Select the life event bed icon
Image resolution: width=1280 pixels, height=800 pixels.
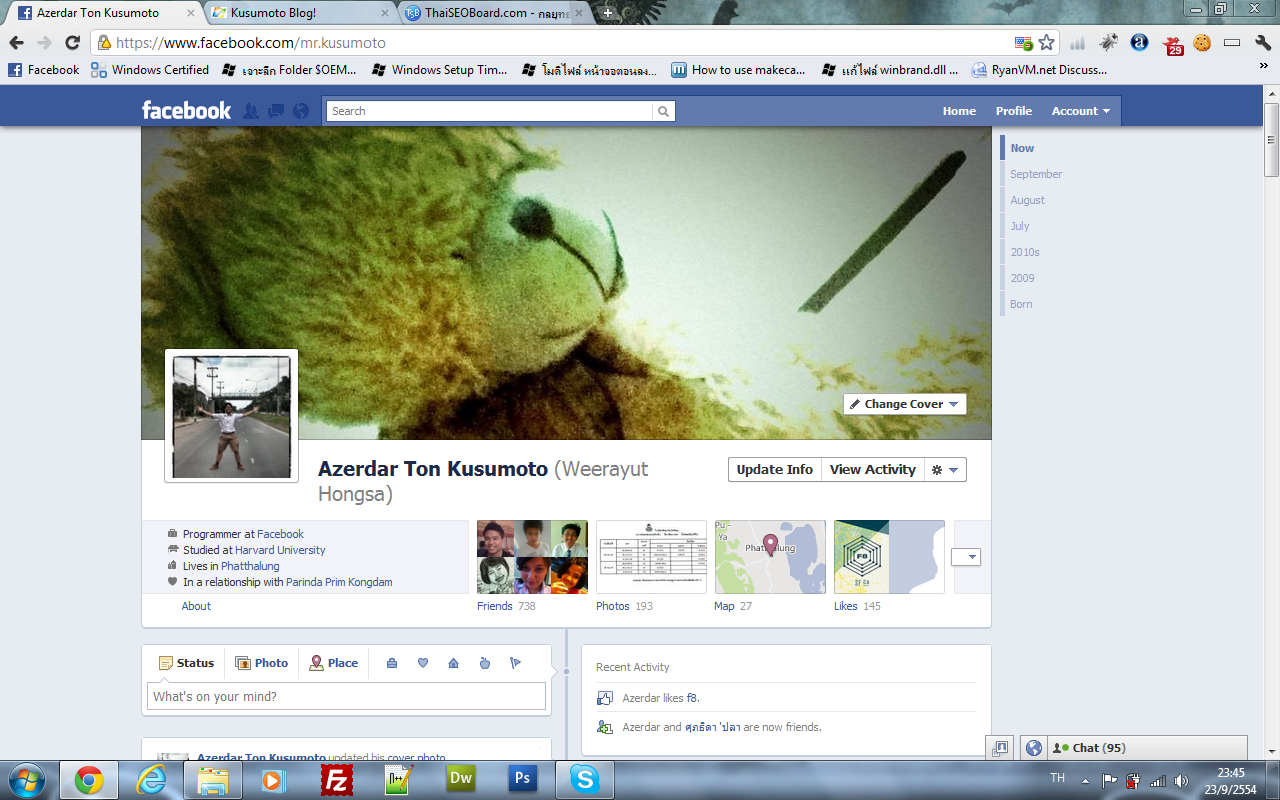point(392,663)
